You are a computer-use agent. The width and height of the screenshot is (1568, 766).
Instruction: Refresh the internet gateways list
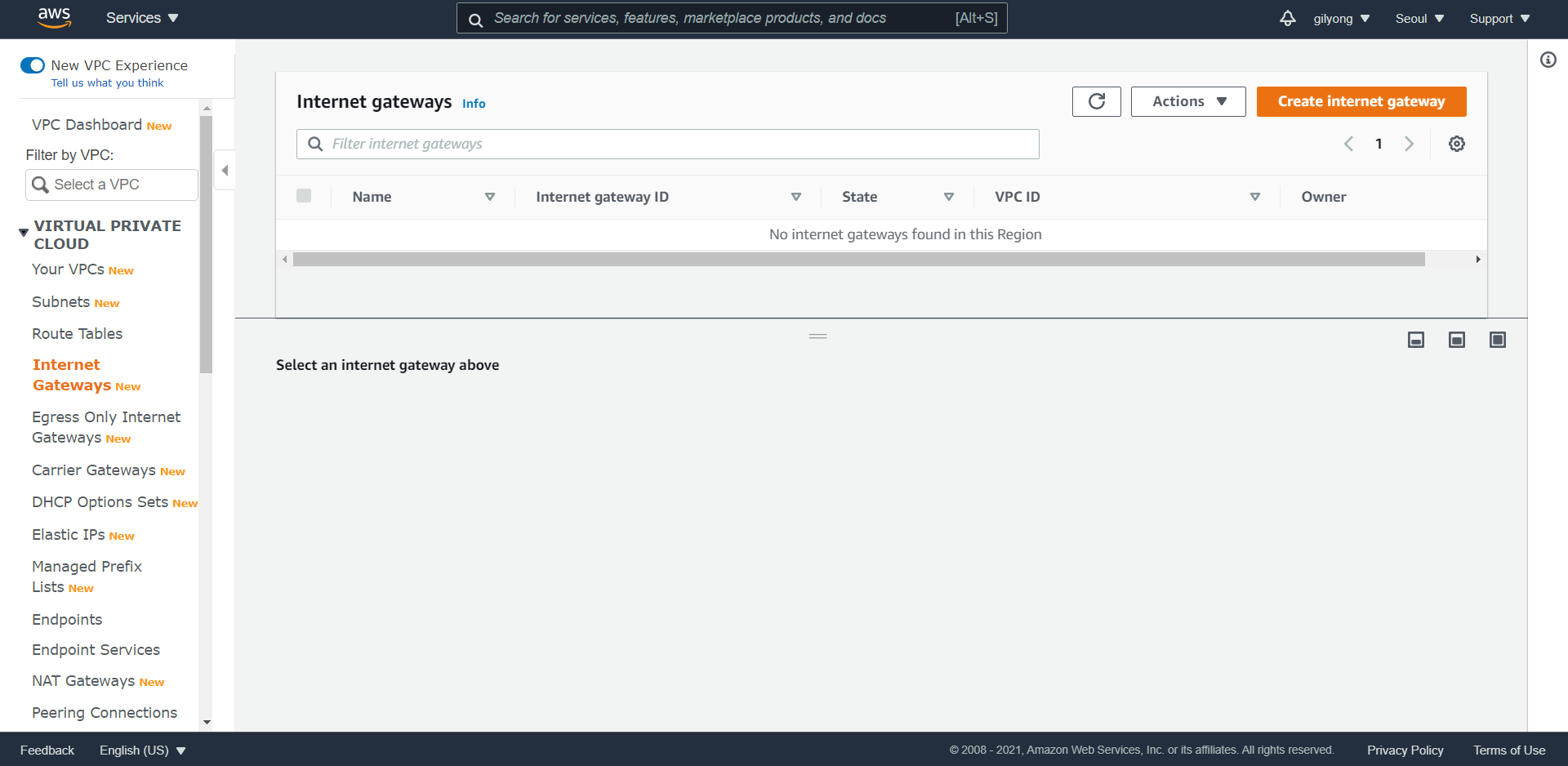click(x=1097, y=101)
